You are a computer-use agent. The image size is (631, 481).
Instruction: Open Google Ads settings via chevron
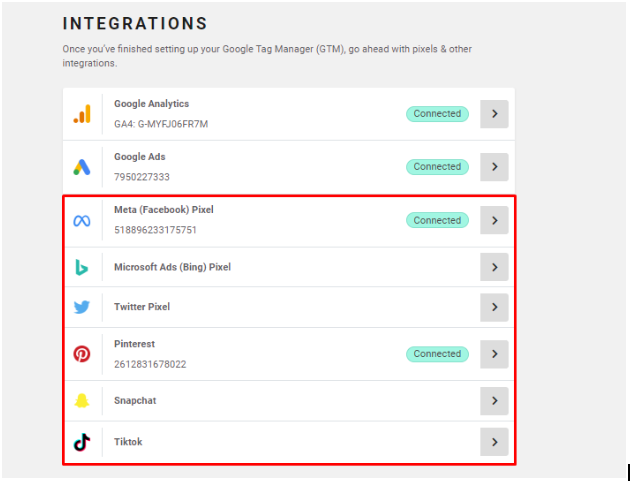click(494, 167)
